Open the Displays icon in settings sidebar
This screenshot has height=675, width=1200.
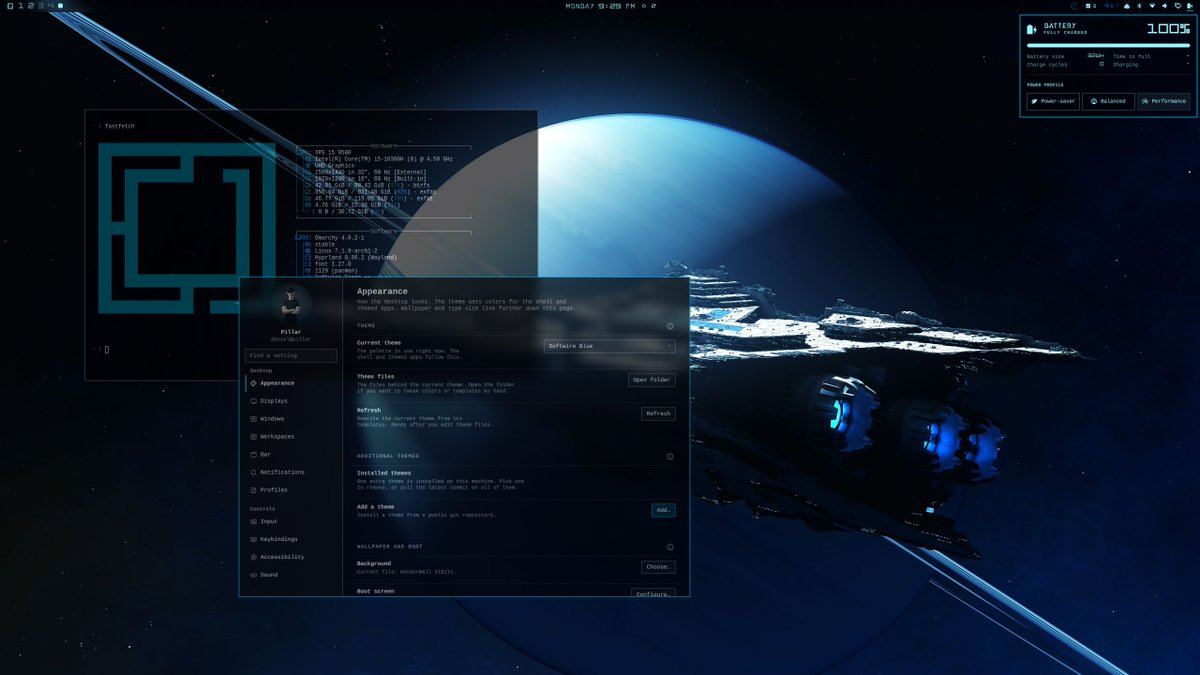point(253,401)
